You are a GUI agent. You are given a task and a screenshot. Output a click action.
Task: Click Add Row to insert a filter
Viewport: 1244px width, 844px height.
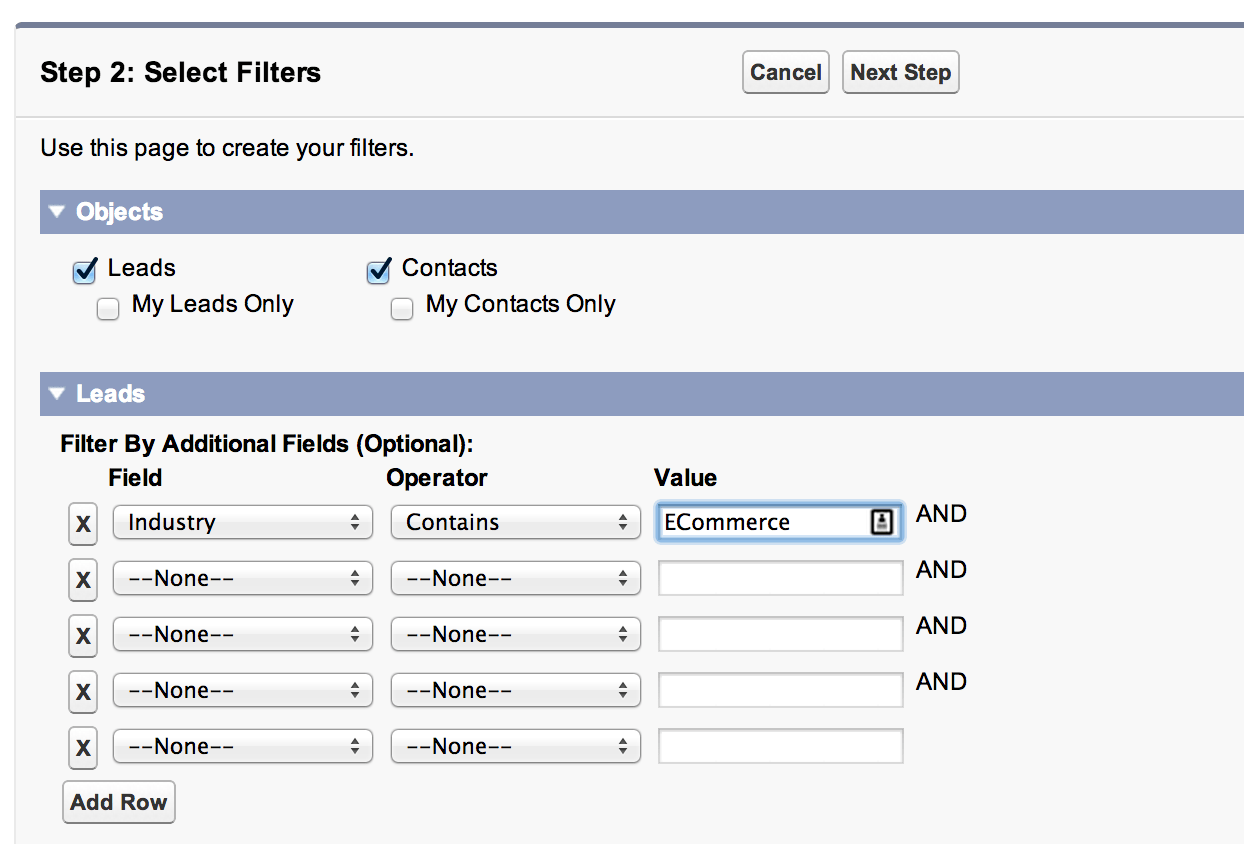click(x=118, y=801)
